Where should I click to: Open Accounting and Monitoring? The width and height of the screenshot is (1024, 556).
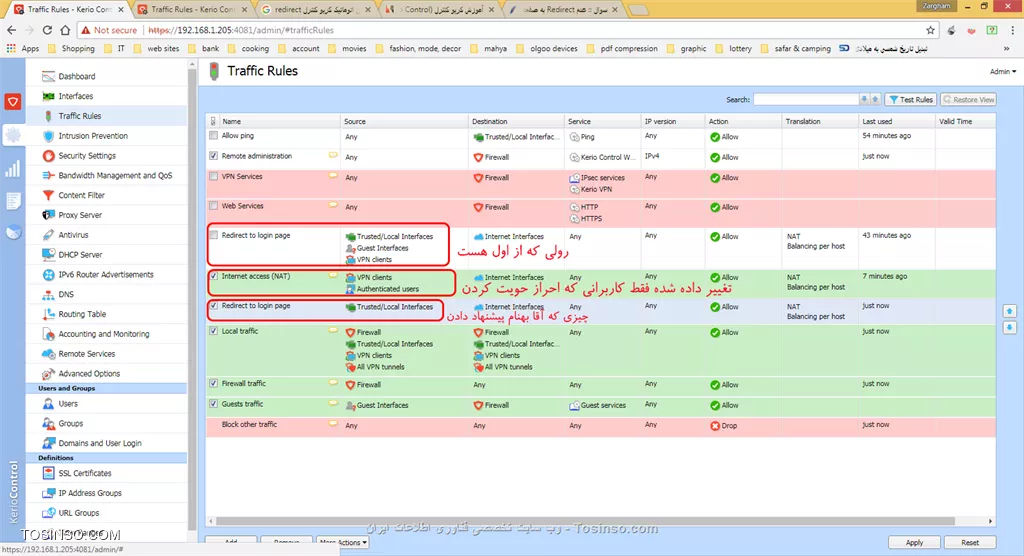point(104,334)
